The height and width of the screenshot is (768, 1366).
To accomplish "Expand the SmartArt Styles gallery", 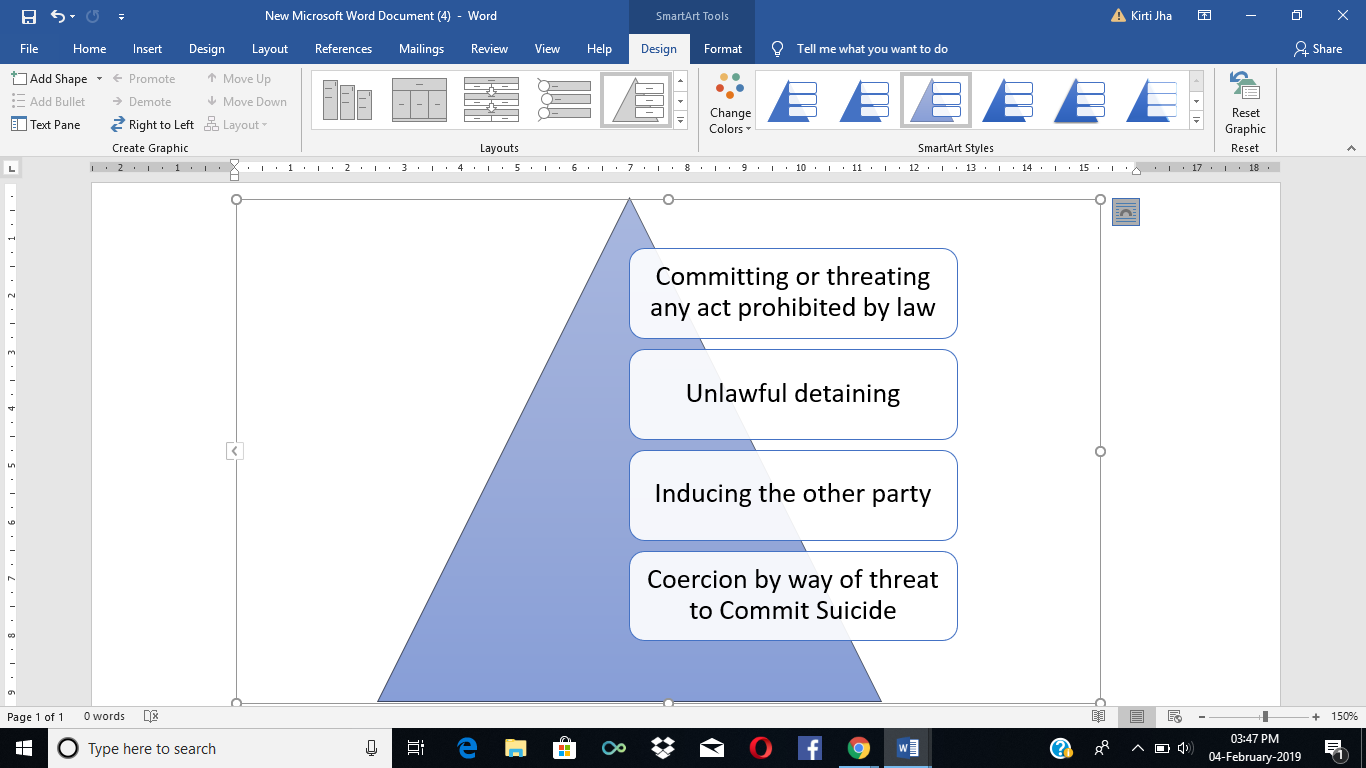I will pyautogui.click(x=1197, y=121).
